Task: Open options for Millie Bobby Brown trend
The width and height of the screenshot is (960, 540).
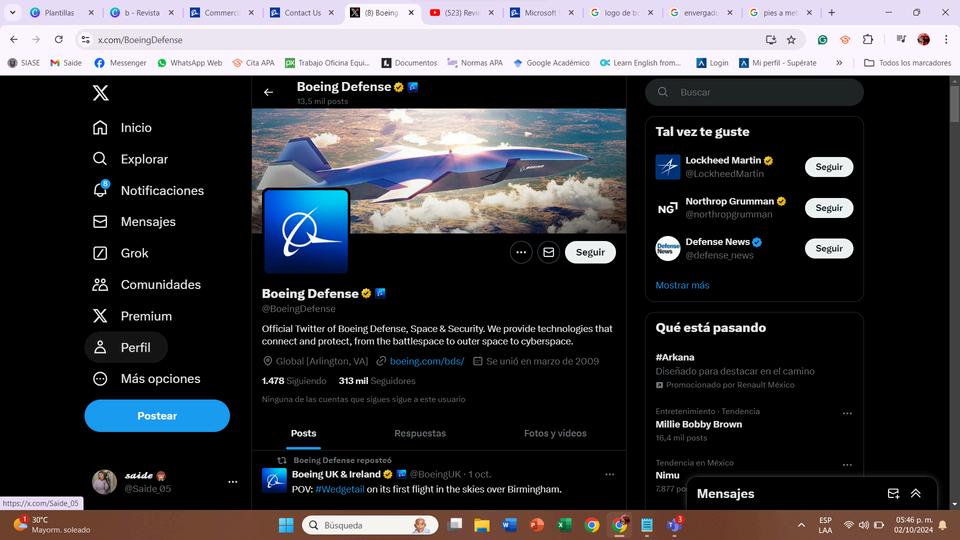Action: [847, 413]
